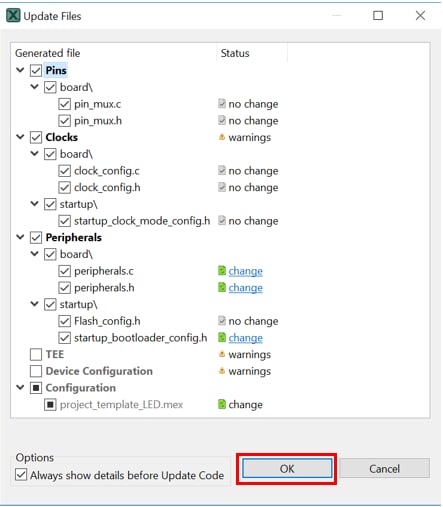Click the warning icon in Device Configuration row
The width and height of the screenshot is (443, 507).
pyautogui.click(x=222, y=371)
